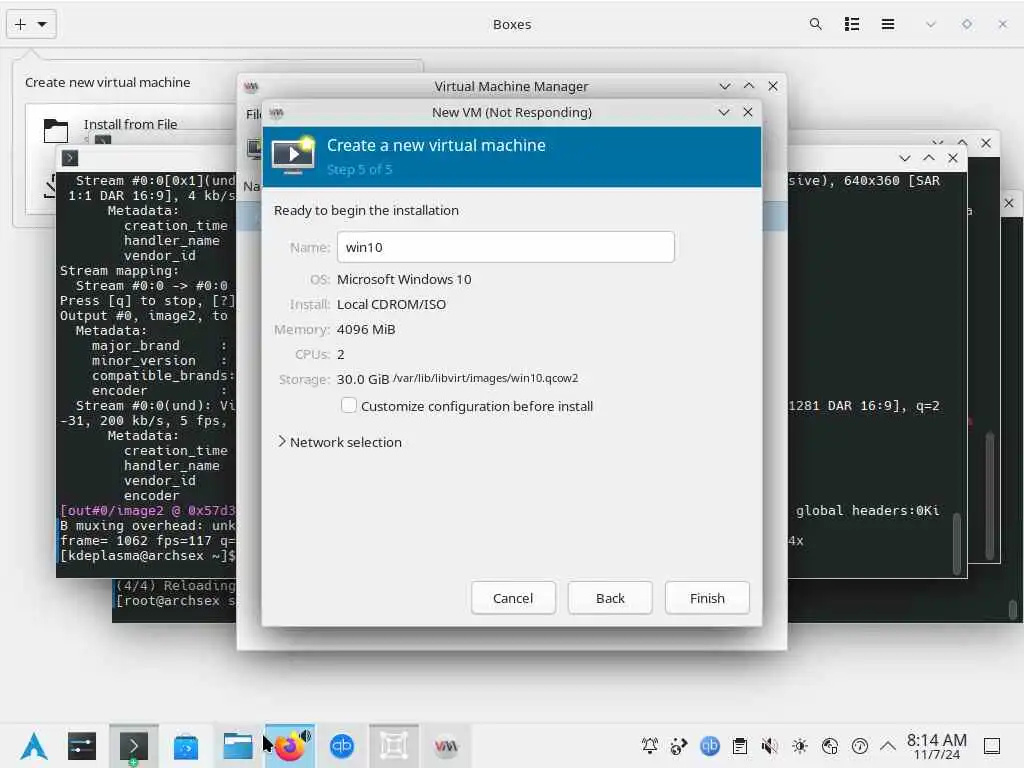Screen dimensions: 1024x768
Task: Click the show desktop button
Action: [992, 746]
